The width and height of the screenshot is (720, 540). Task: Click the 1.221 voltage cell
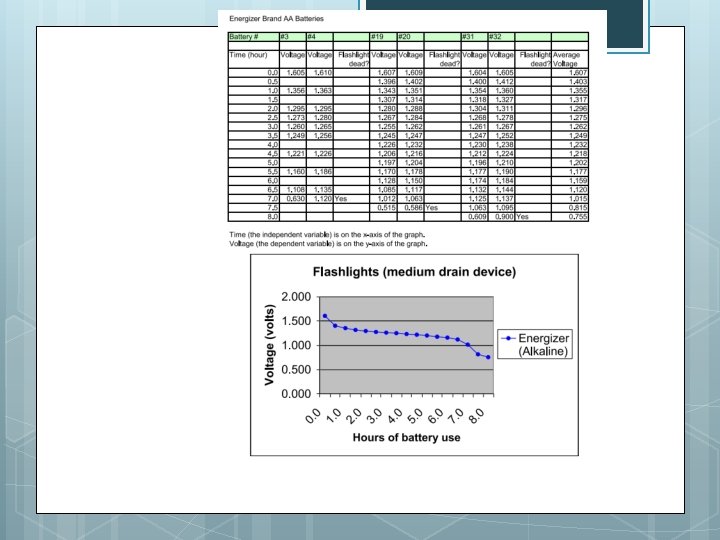coord(292,153)
